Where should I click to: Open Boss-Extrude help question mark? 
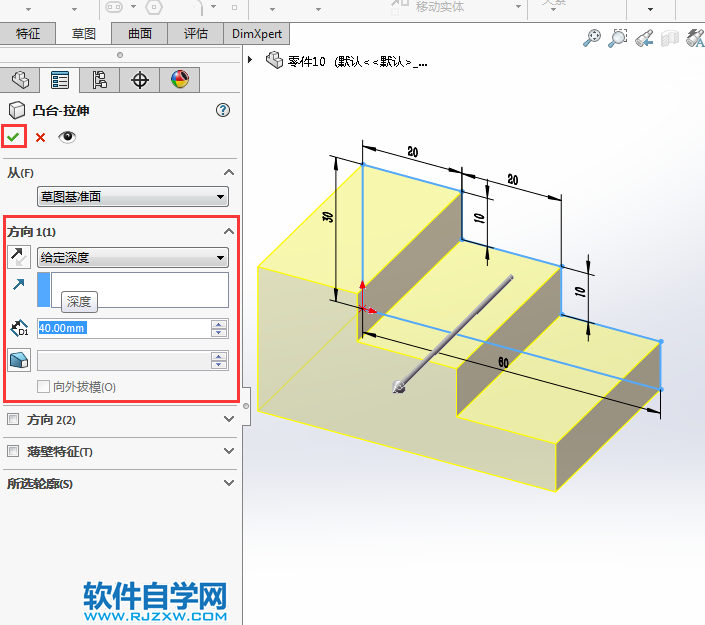click(223, 110)
